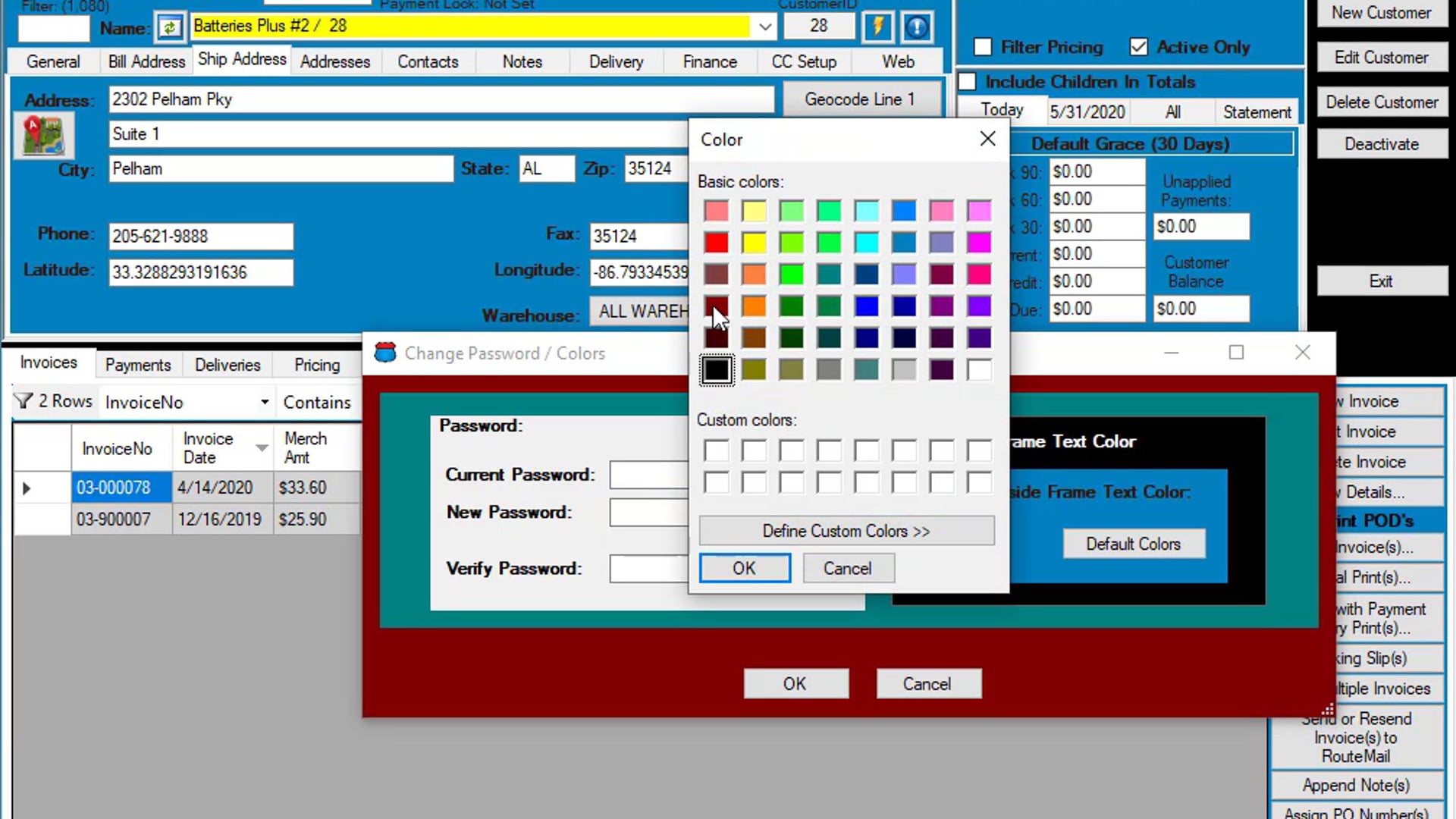This screenshot has height=819, width=1456.
Task: Choose the white basic color swatch
Action: coord(979,370)
